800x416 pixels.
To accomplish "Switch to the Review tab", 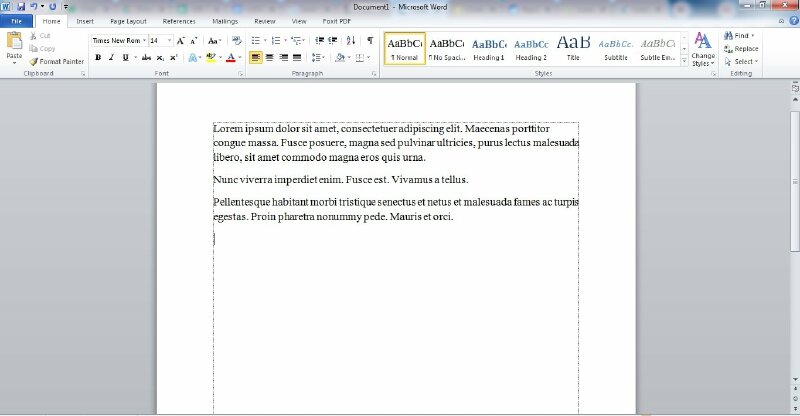I will pos(264,21).
